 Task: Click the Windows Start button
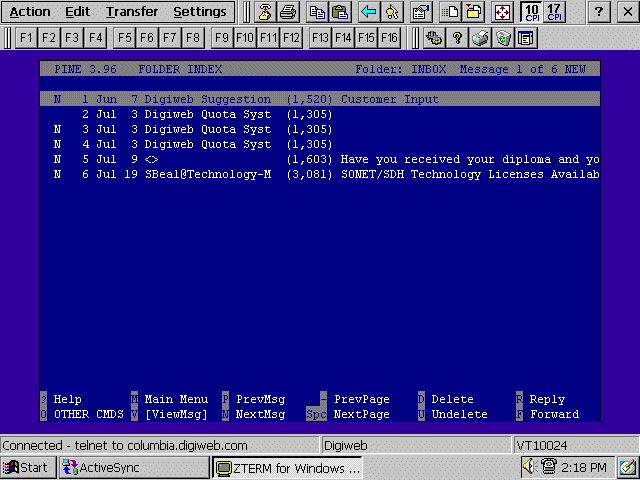pos(28,467)
